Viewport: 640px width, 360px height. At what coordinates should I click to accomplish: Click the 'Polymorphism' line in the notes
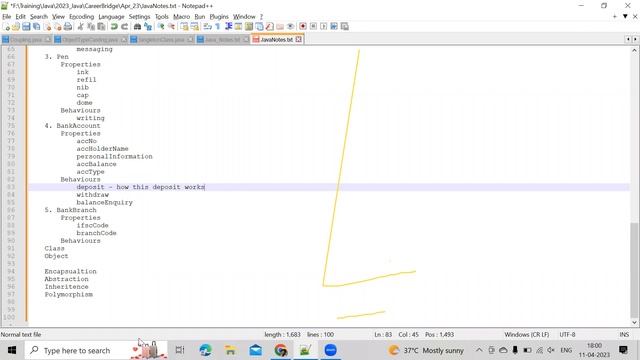pyautogui.click(x=69, y=294)
